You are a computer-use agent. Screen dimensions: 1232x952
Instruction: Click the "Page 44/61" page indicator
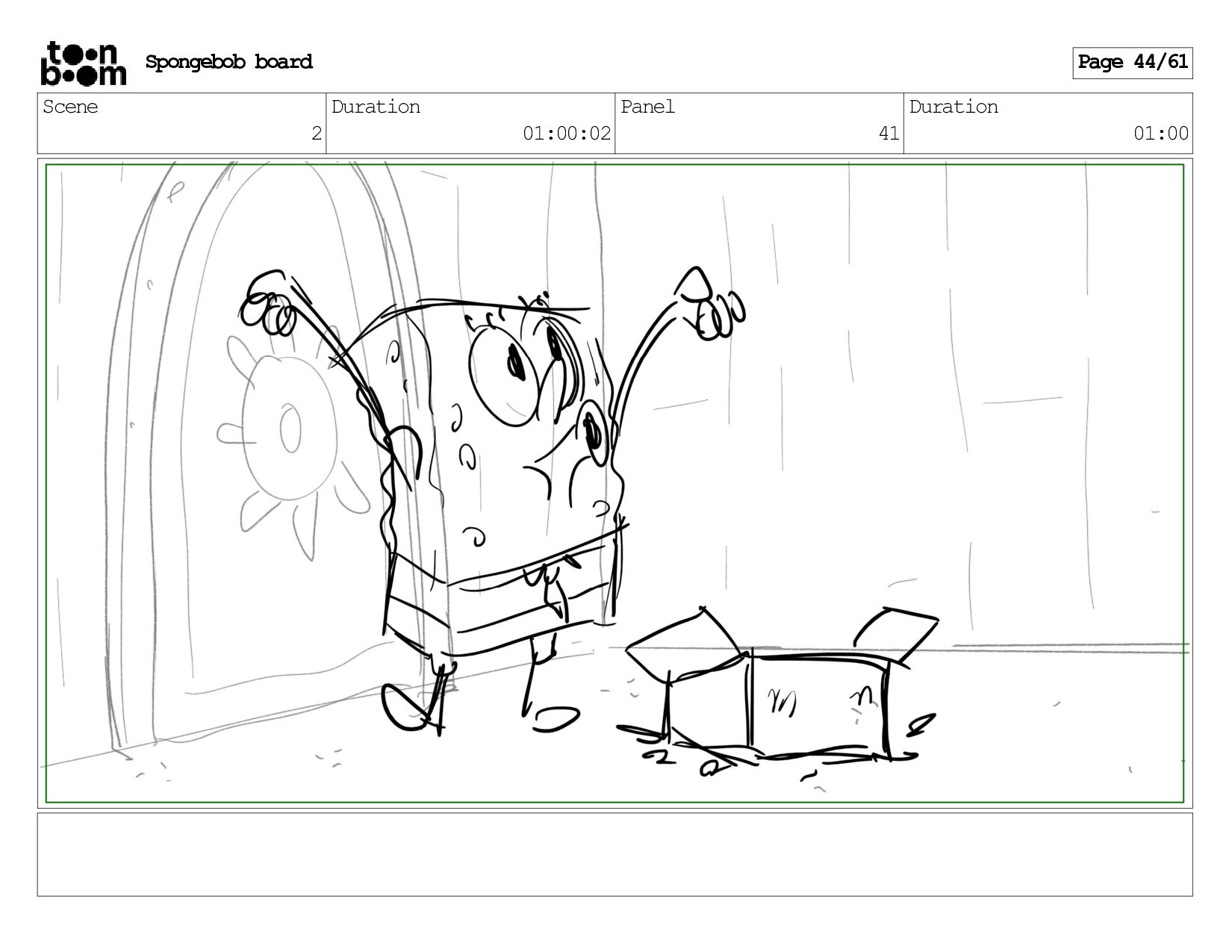pyautogui.click(x=1133, y=63)
